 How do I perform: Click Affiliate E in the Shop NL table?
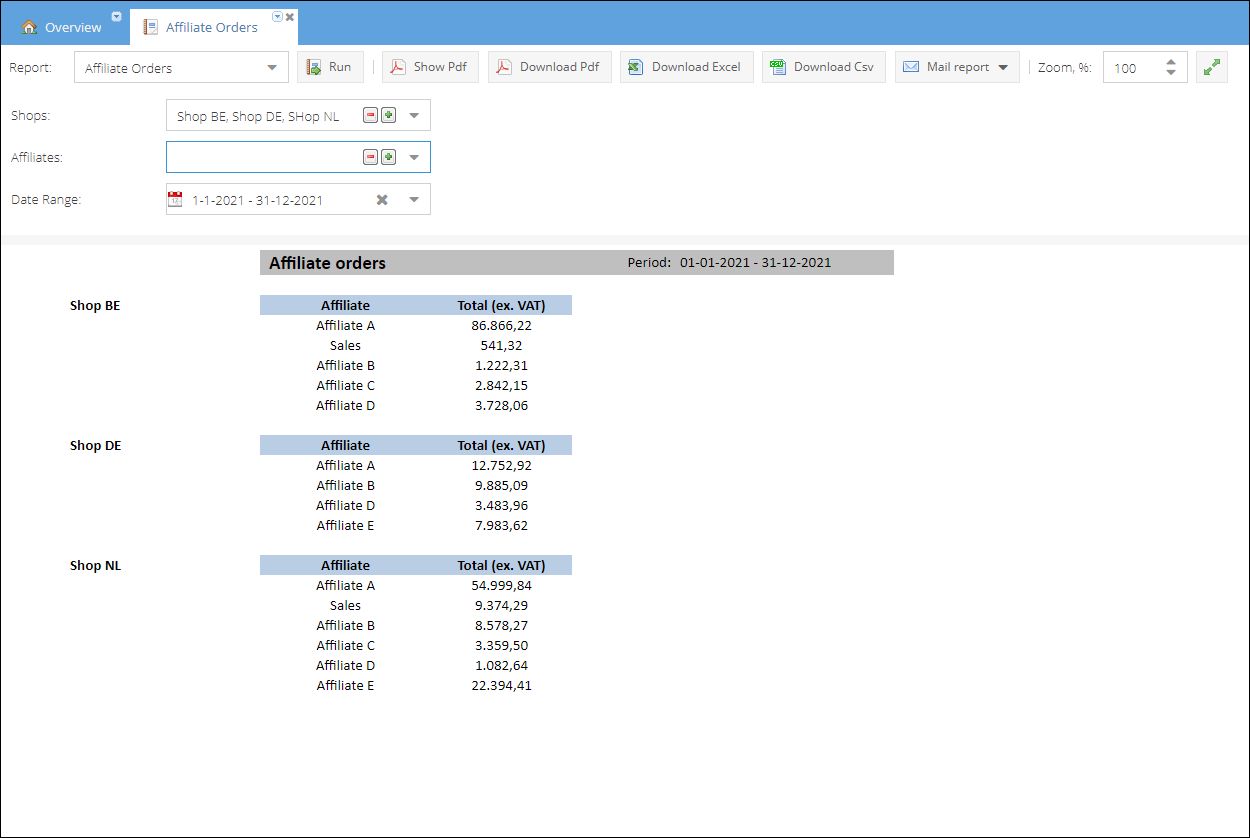pos(345,685)
